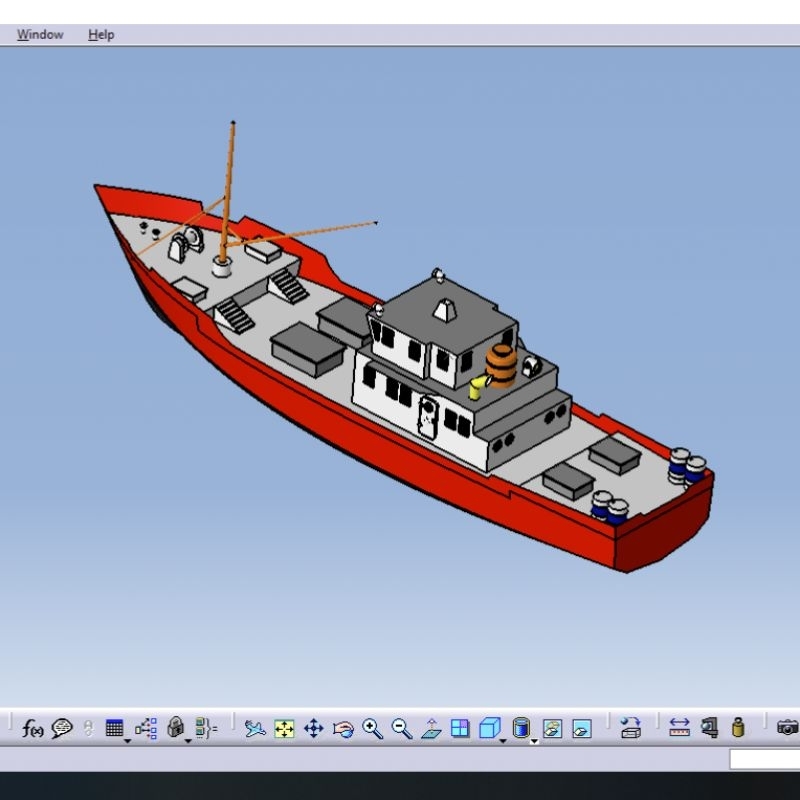
Task: Toggle Hide/Show for selected object
Action: pyautogui.click(x=552, y=729)
